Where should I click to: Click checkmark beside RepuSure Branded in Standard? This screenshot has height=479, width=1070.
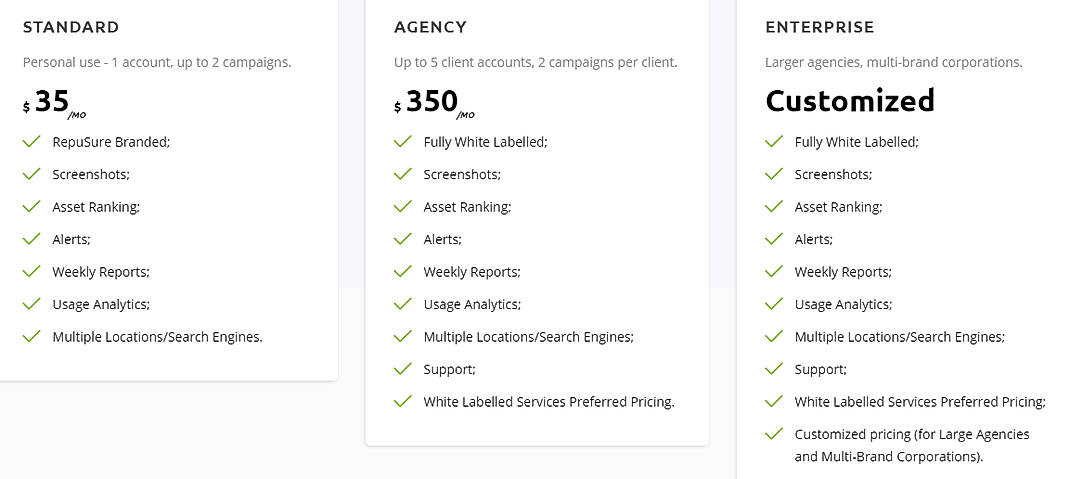[32, 142]
